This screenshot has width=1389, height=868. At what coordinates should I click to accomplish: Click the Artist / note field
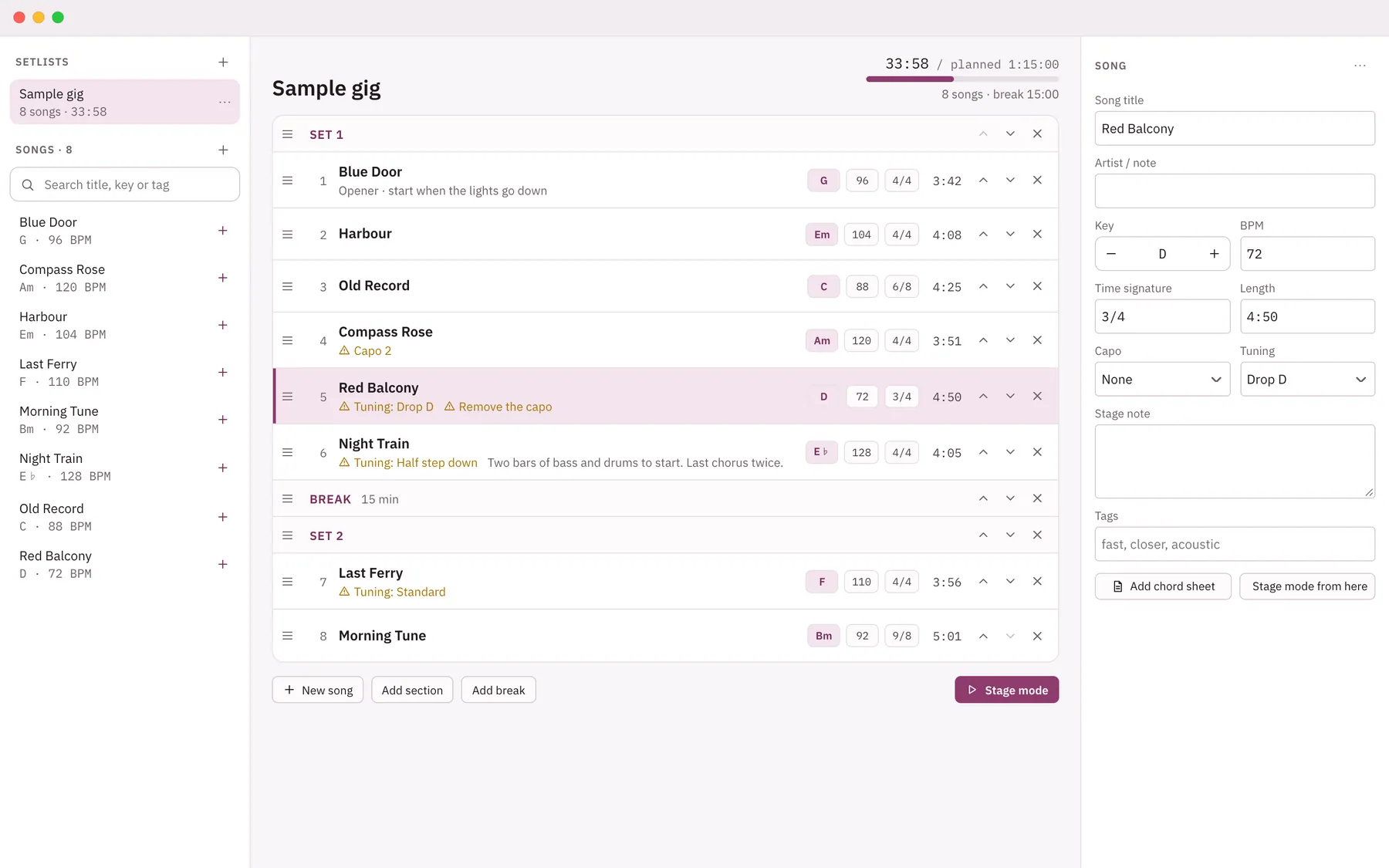pyautogui.click(x=1235, y=191)
